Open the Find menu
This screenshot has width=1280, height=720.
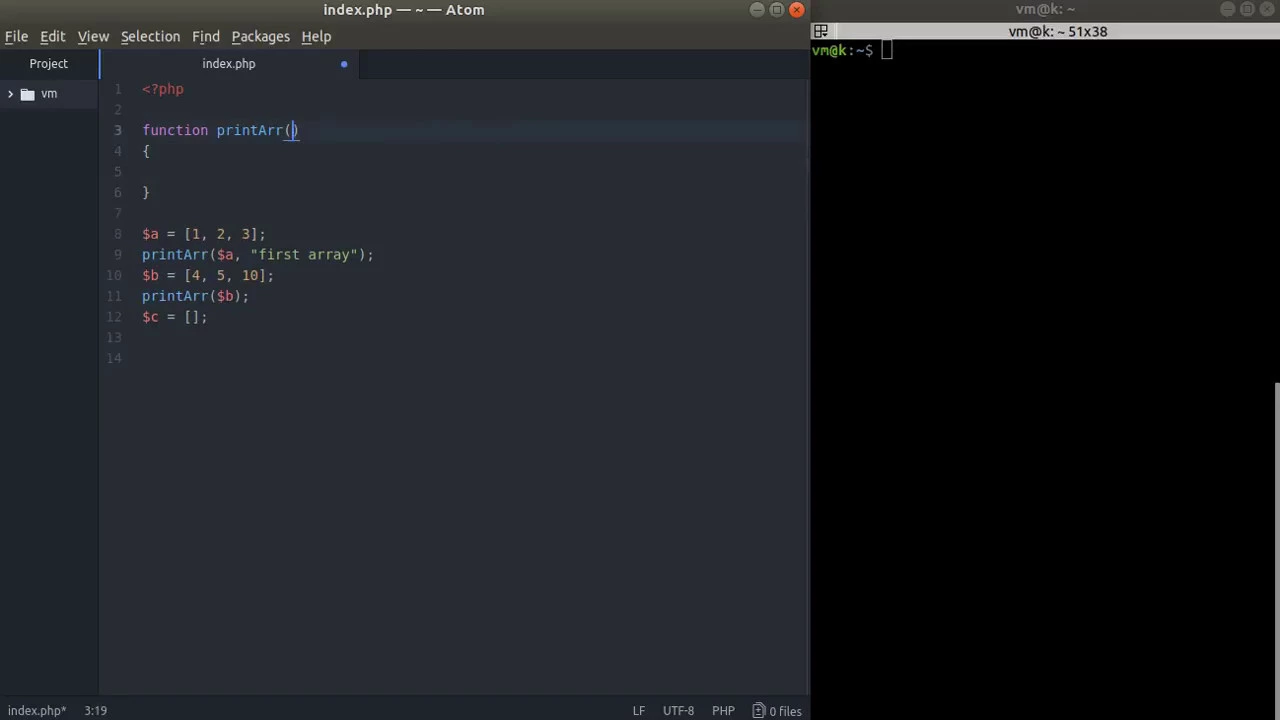click(x=206, y=36)
